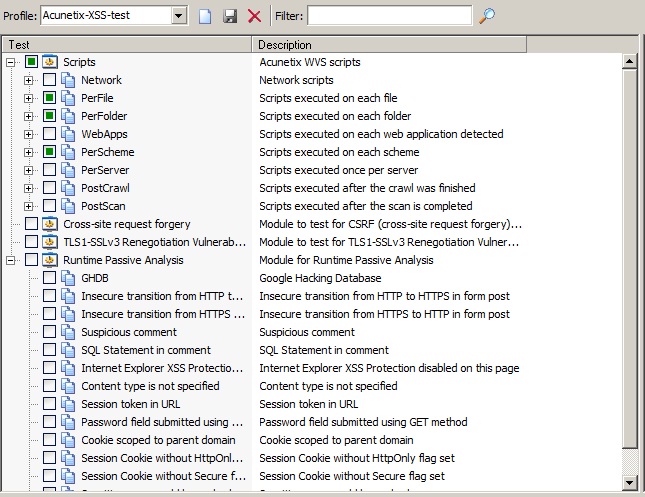
Task: Click the WebApps scripts file icon
Action: click(x=68, y=134)
